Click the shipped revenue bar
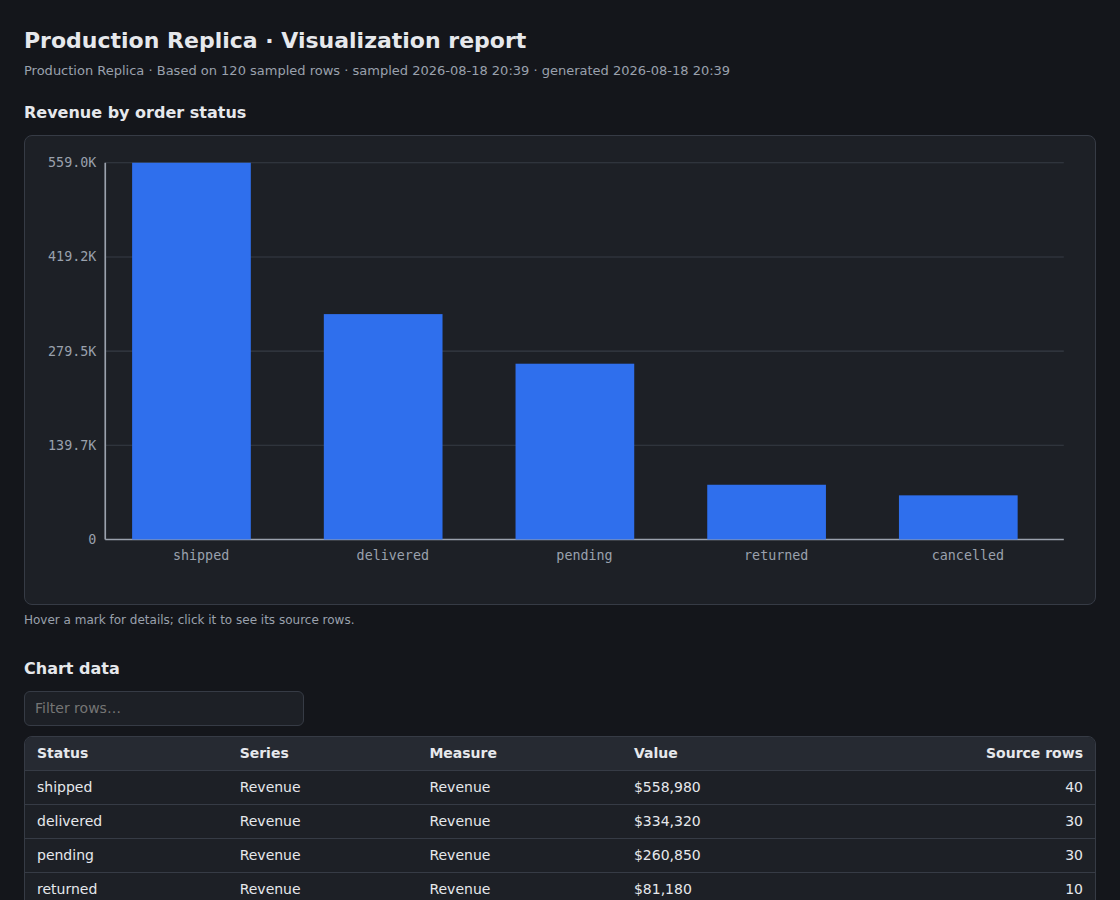Image resolution: width=1120 pixels, height=900 pixels. coord(191,351)
